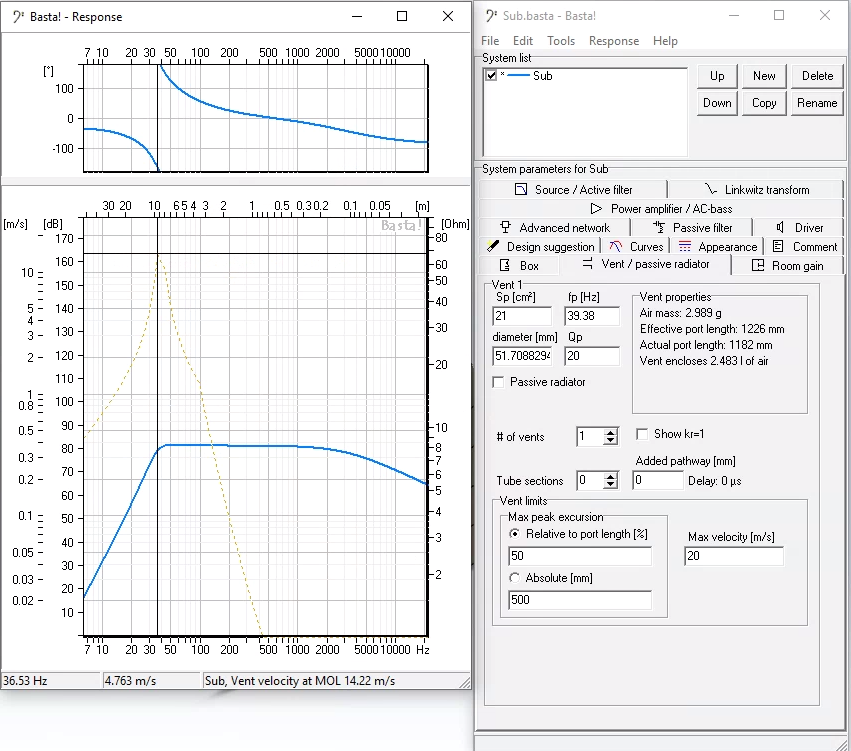The width and height of the screenshot is (851, 751).
Task: Click the Delete button
Action: (817, 76)
